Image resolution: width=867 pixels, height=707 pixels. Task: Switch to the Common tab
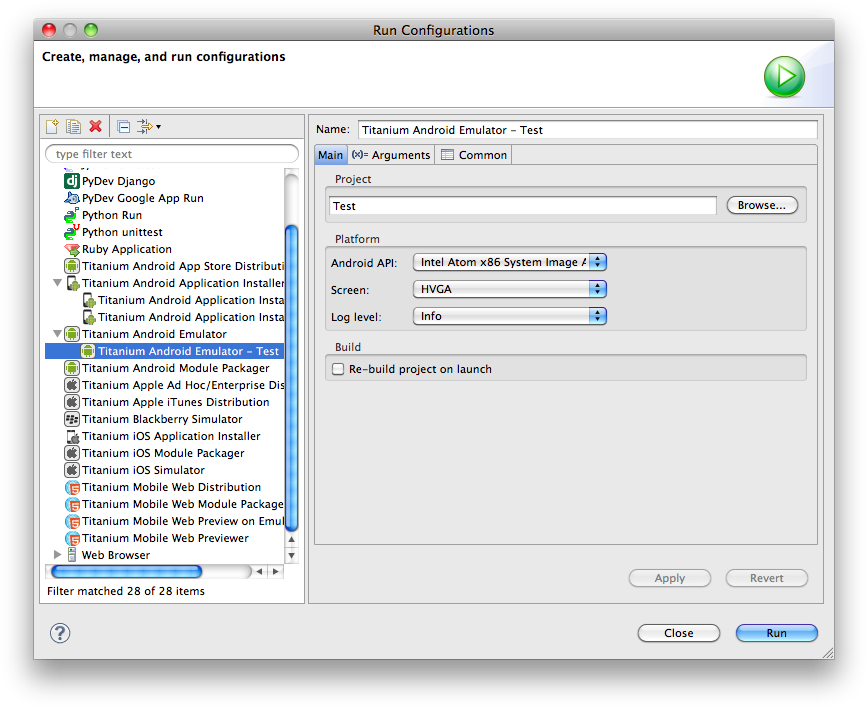point(474,155)
